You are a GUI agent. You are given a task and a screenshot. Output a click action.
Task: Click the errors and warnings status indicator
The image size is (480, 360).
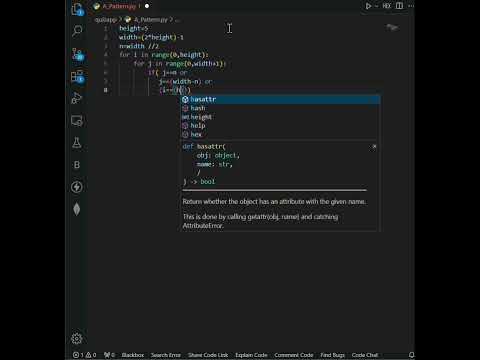click(85, 355)
